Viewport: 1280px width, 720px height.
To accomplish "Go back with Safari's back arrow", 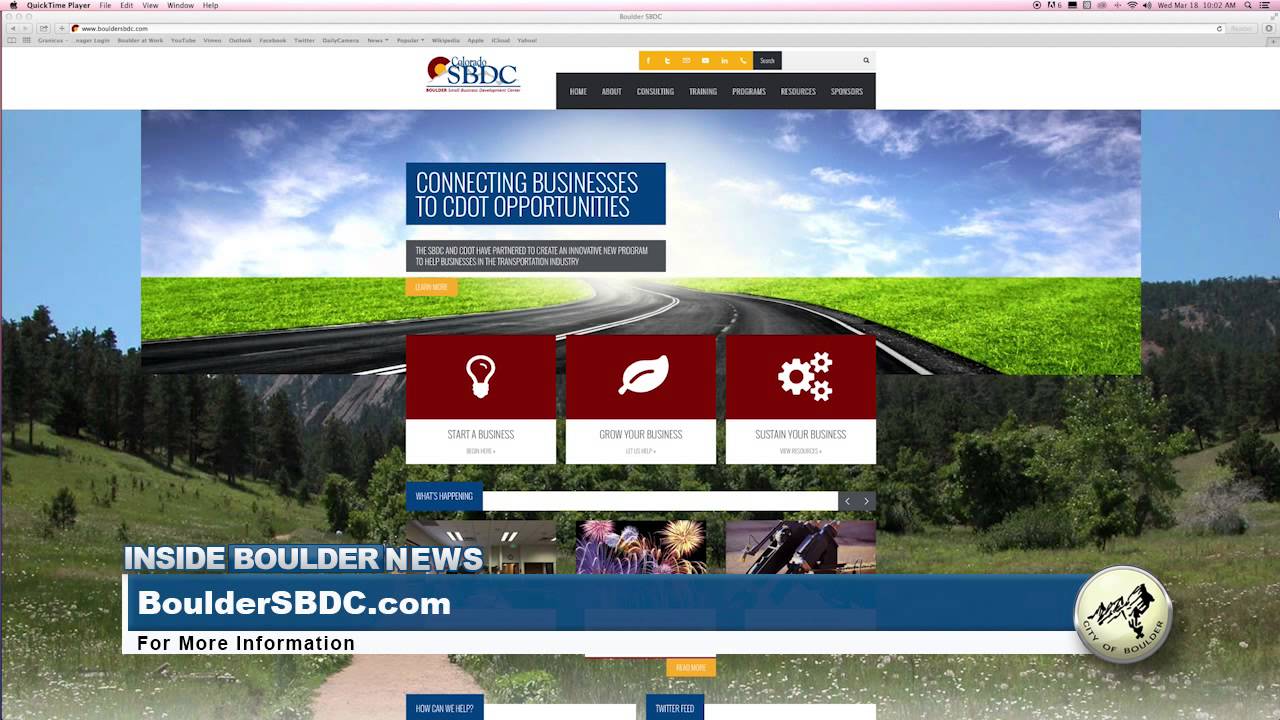I will [x=11, y=28].
